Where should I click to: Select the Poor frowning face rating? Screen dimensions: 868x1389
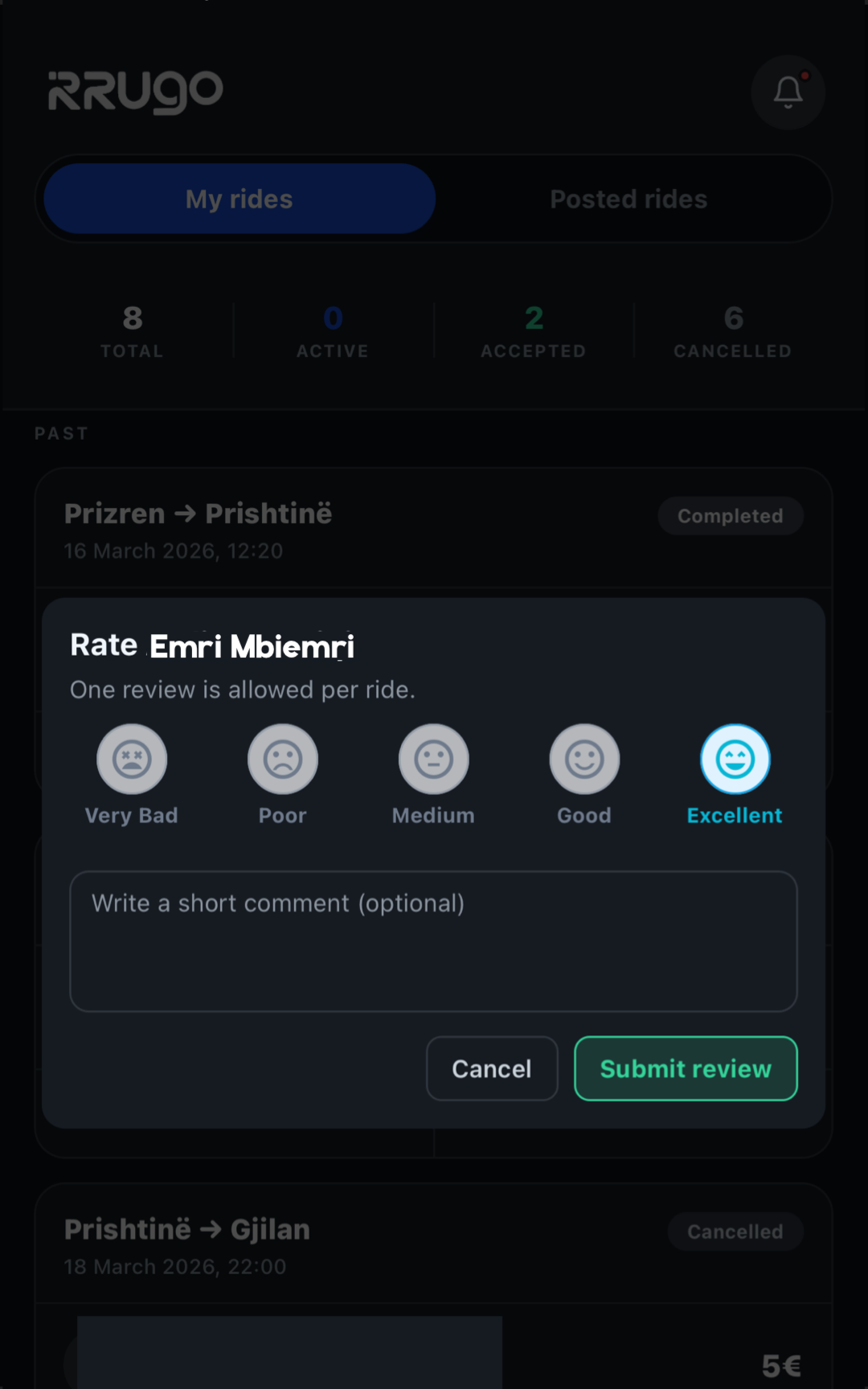coord(283,759)
